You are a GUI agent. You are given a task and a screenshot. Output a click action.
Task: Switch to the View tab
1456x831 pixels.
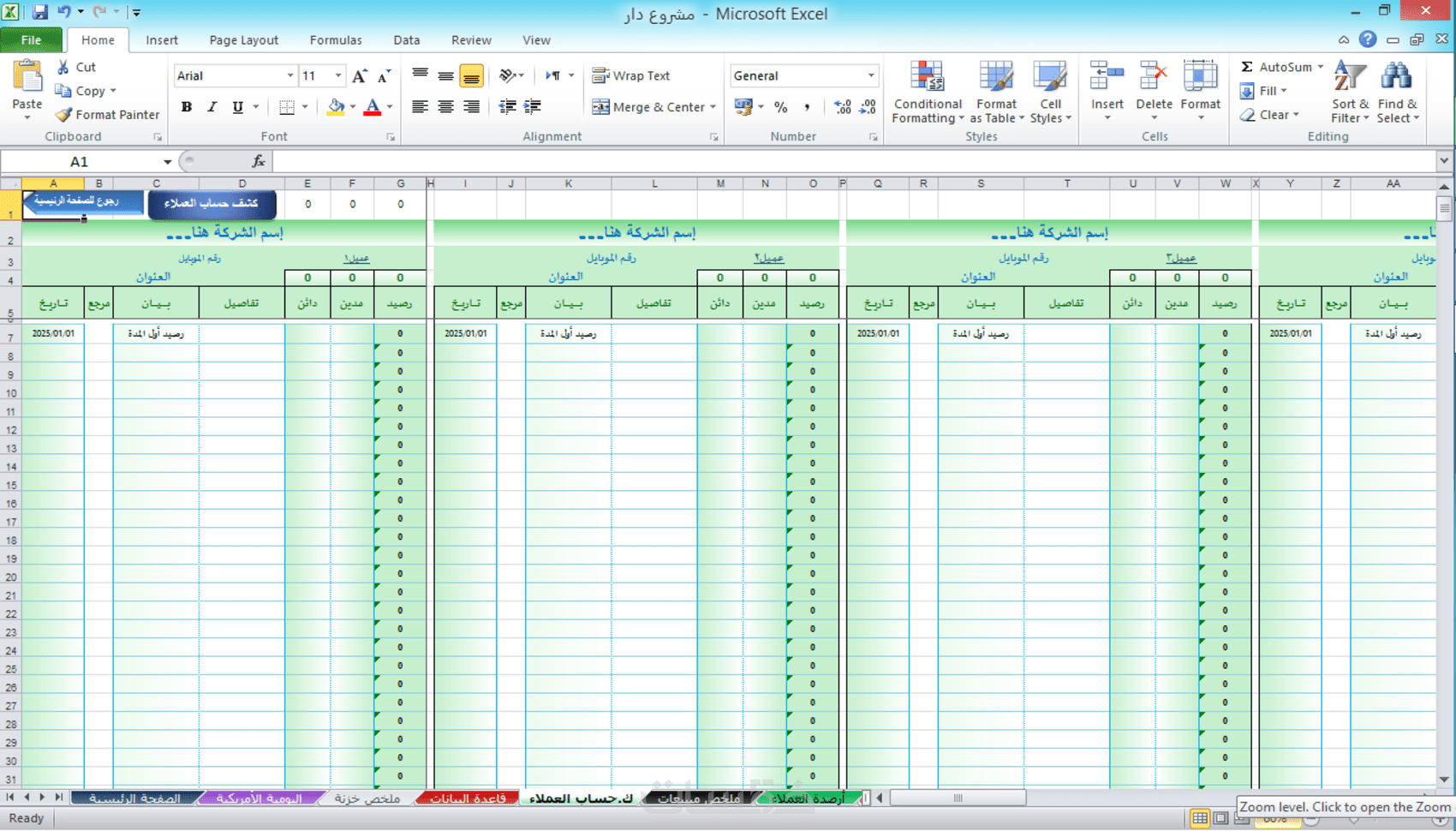pyautogui.click(x=536, y=40)
